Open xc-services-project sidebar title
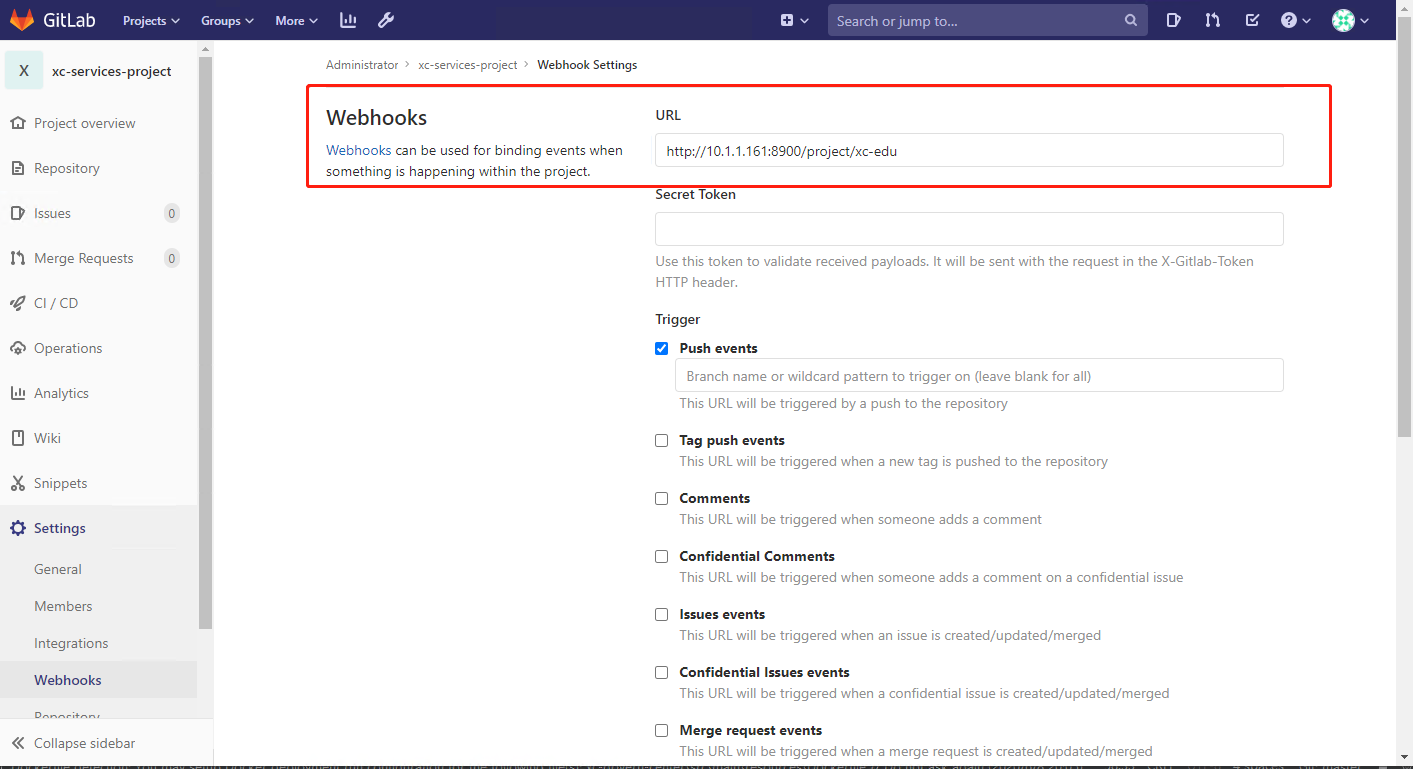Viewport: 1413px width, 769px height. [112, 71]
